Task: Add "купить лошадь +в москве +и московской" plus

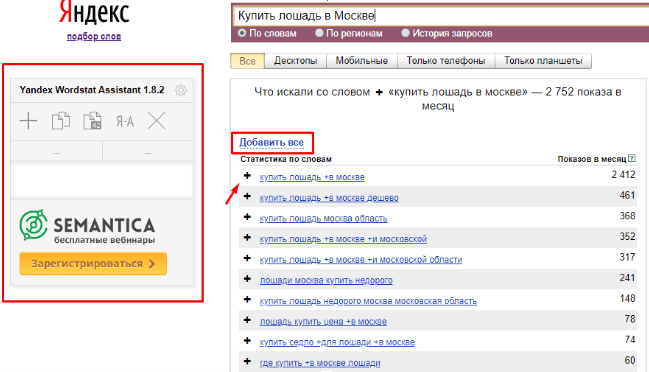Action: pos(247,238)
